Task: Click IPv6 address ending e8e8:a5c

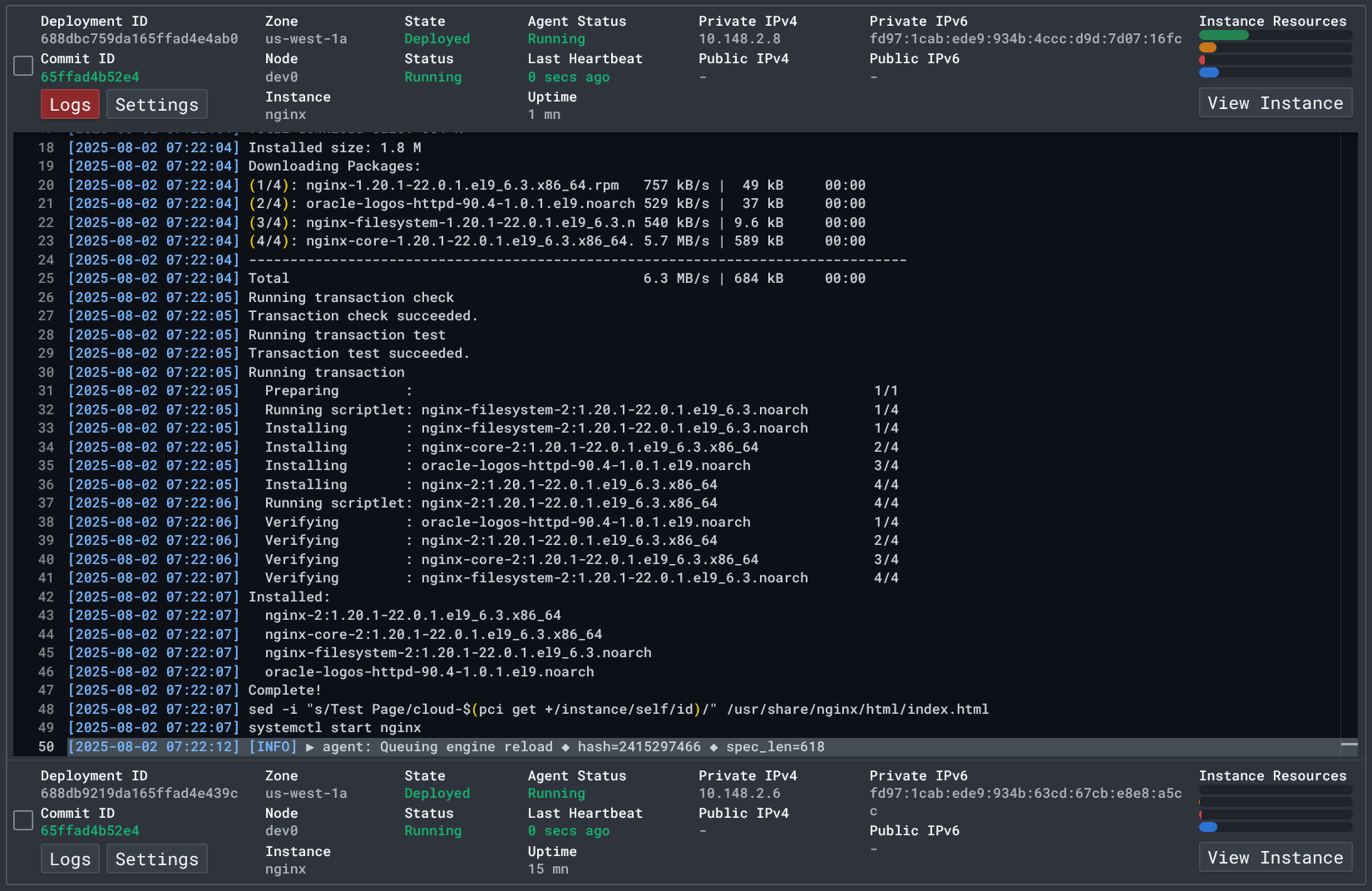Action: [x=1025, y=802]
